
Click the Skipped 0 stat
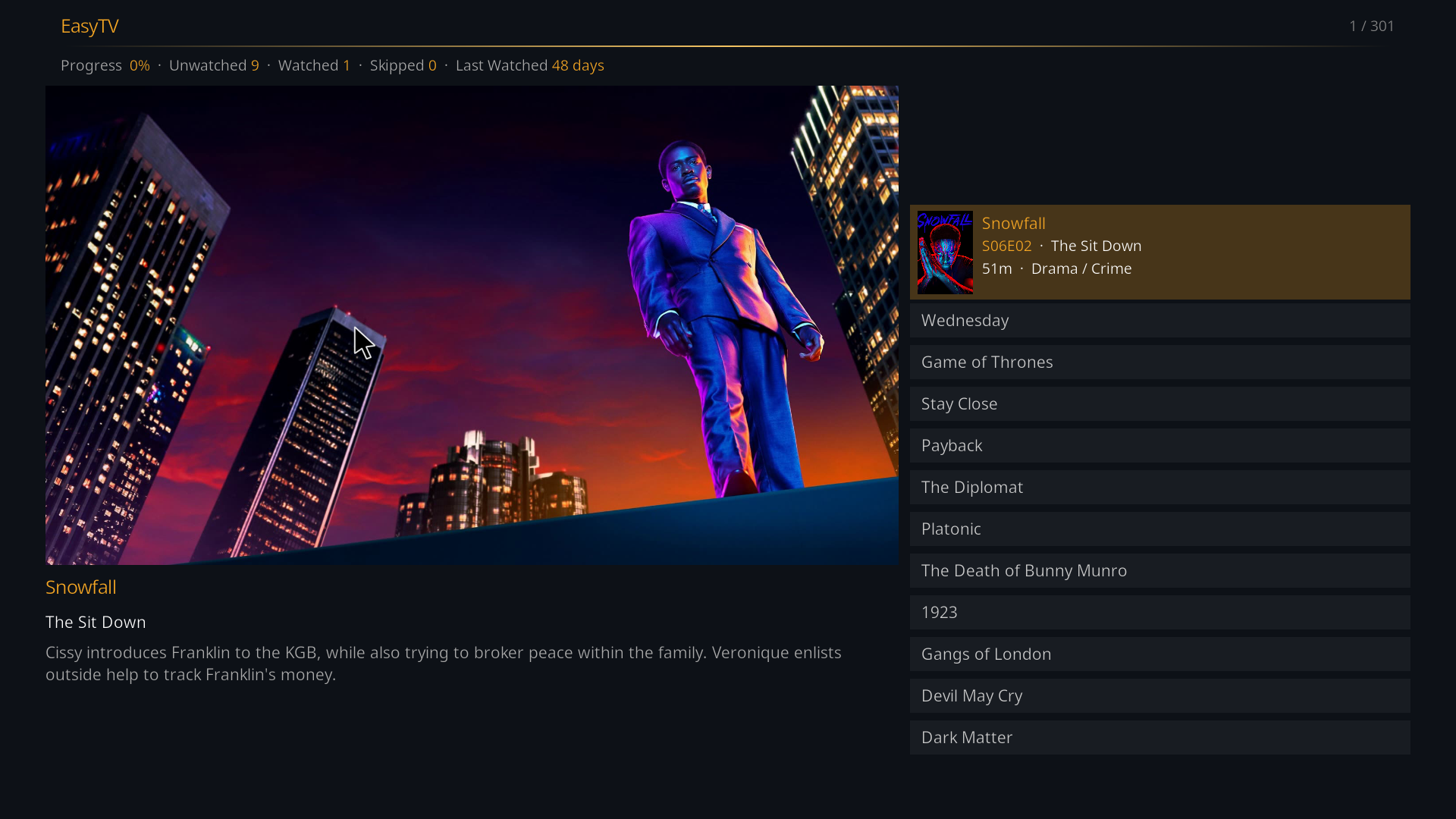[403, 66]
